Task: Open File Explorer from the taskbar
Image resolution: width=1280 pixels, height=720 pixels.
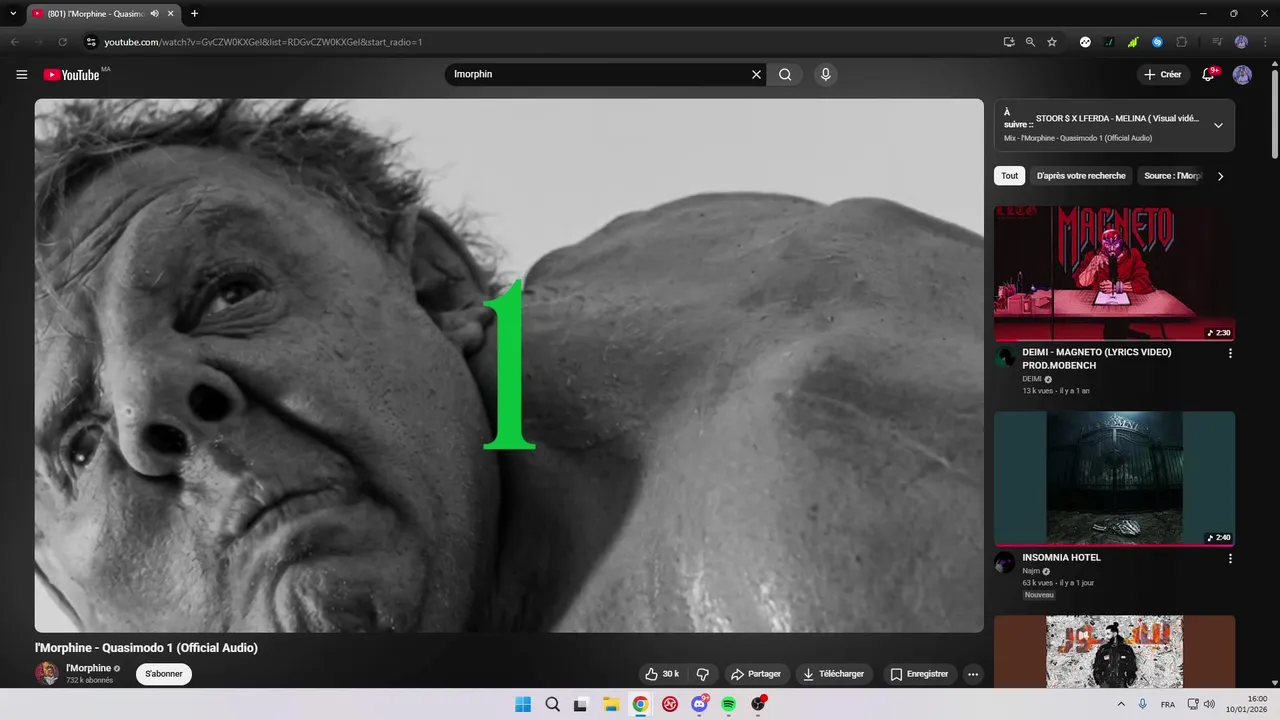Action: 611,704
